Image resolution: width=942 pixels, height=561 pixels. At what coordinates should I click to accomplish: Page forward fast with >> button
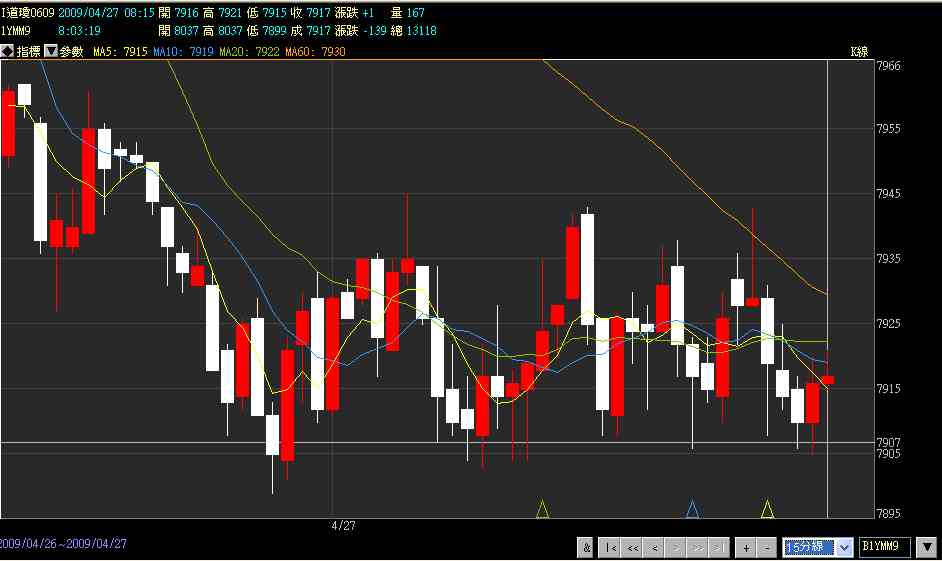point(697,548)
